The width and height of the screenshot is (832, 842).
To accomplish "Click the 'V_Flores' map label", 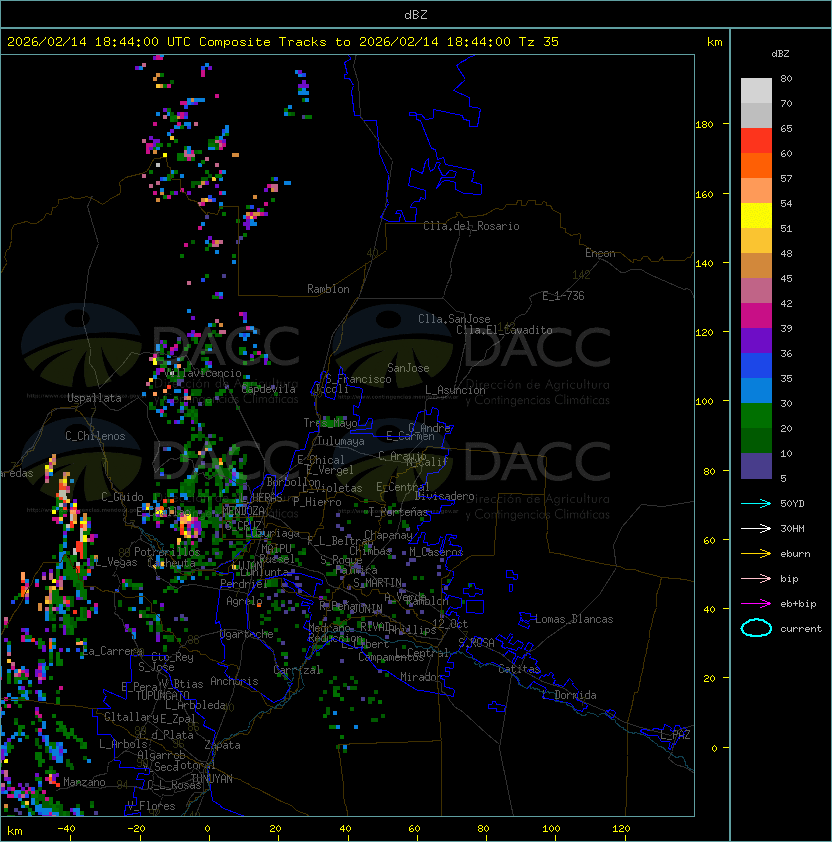I will (151, 806).
